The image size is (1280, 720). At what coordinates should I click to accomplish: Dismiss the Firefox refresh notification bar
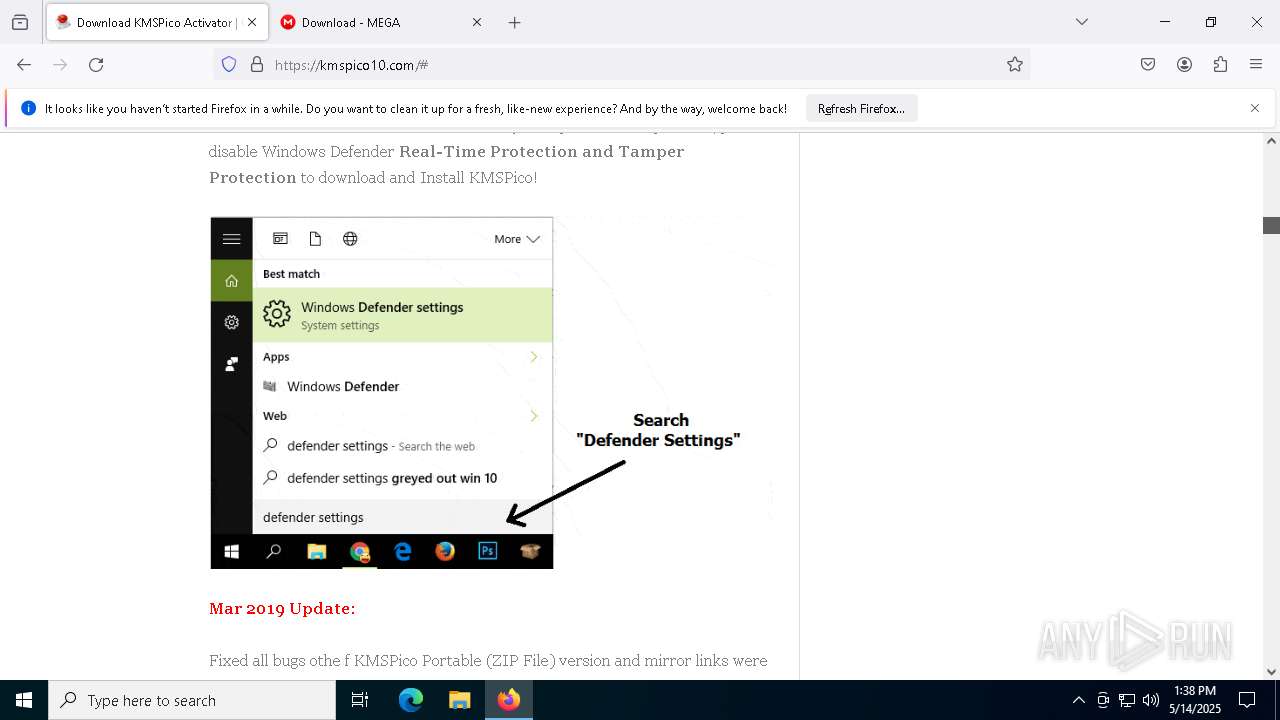tap(1255, 108)
